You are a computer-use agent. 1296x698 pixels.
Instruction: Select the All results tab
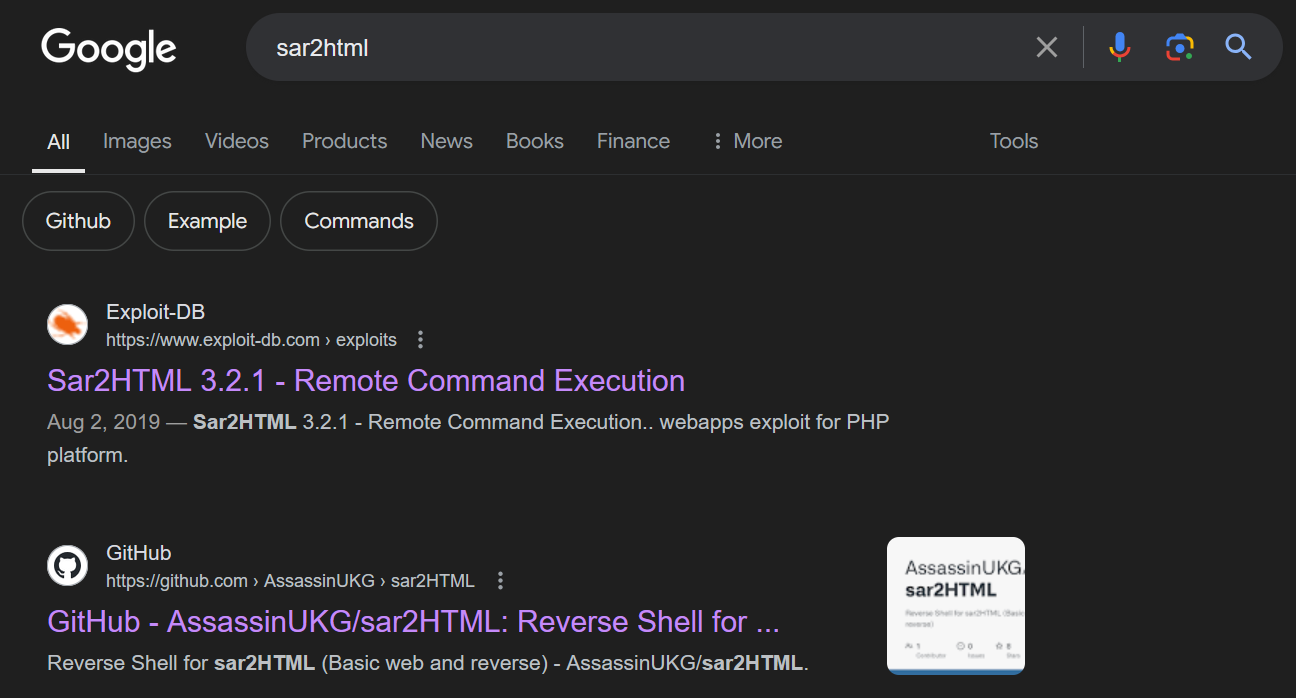(59, 142)
